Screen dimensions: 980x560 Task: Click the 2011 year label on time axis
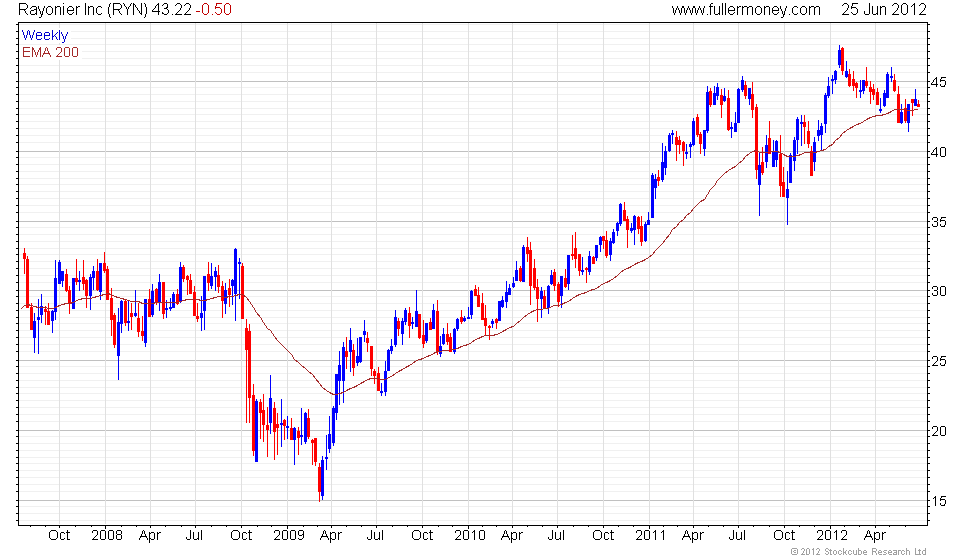pyautogui.click(x=651, y=536)
